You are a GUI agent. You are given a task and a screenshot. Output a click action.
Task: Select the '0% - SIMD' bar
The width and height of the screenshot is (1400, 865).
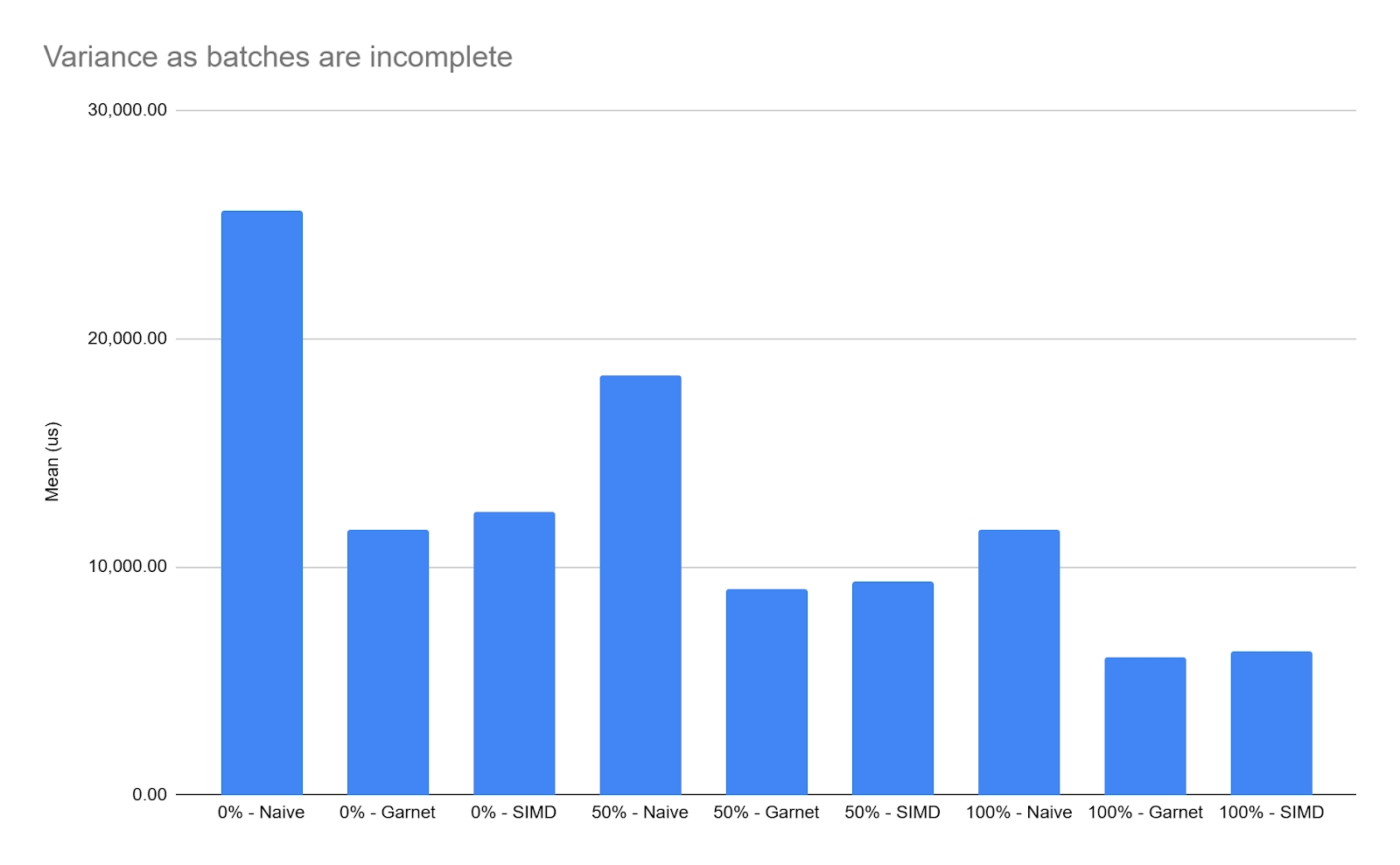(514, 653)
